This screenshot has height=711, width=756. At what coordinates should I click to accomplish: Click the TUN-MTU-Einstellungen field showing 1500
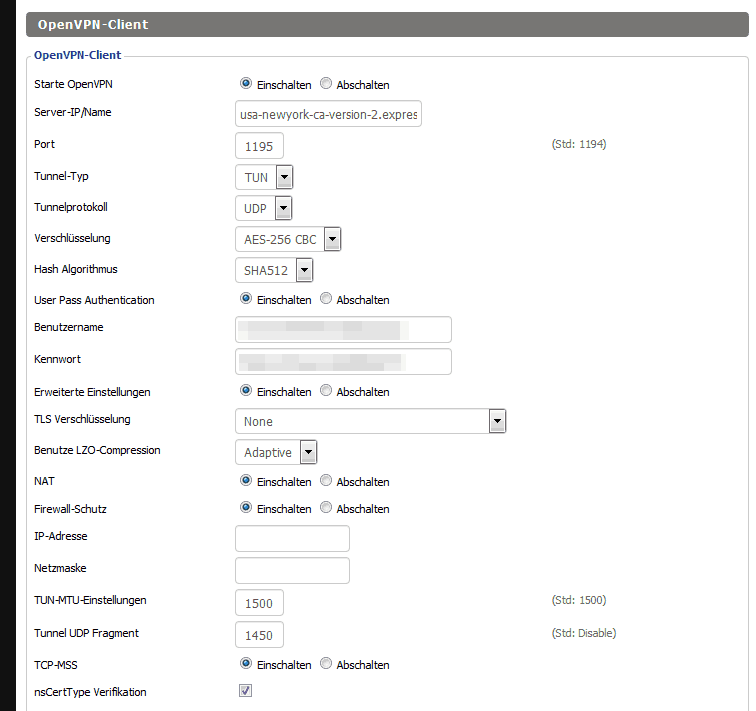[259, 603]
